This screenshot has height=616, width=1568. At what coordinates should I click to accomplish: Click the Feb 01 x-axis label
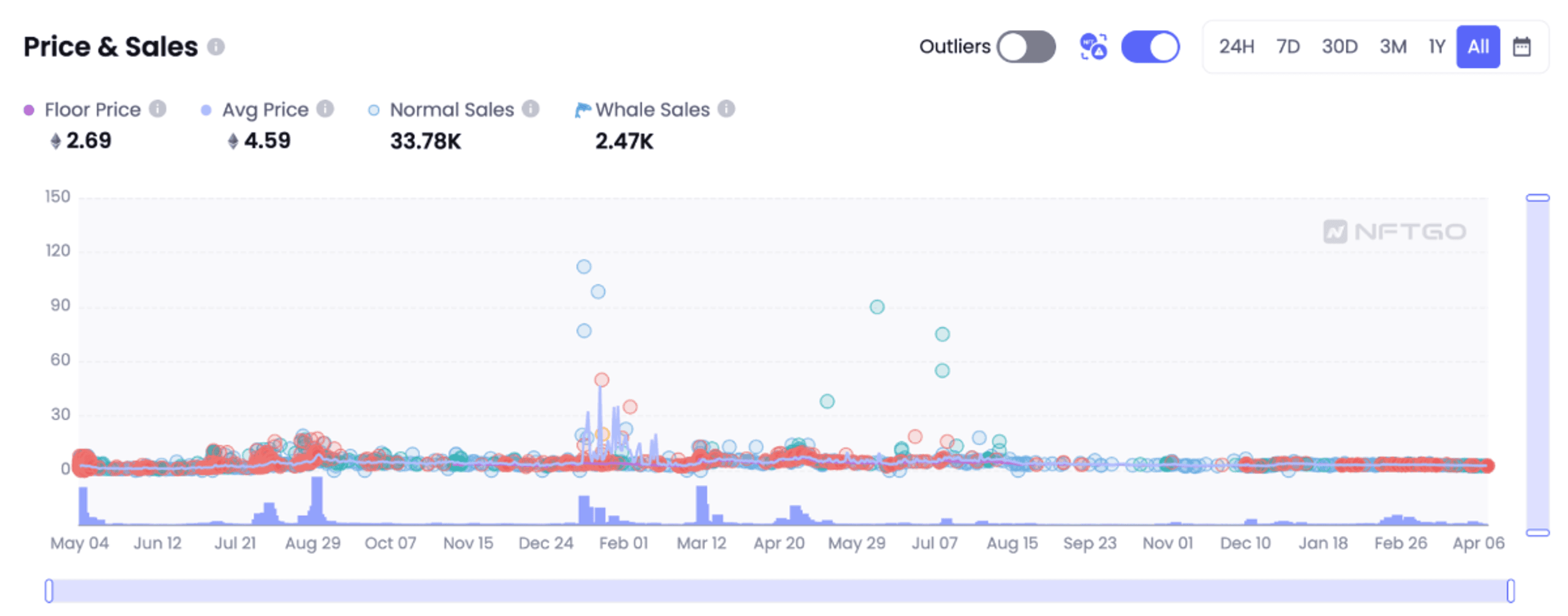(623, 543)
